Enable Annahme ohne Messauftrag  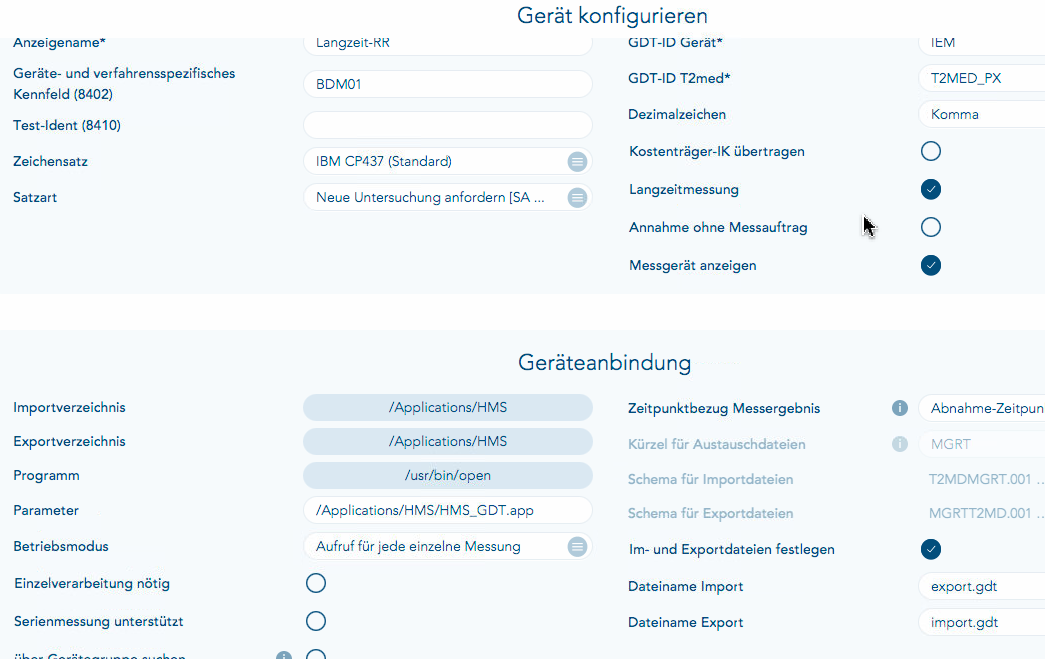(931, 227)
